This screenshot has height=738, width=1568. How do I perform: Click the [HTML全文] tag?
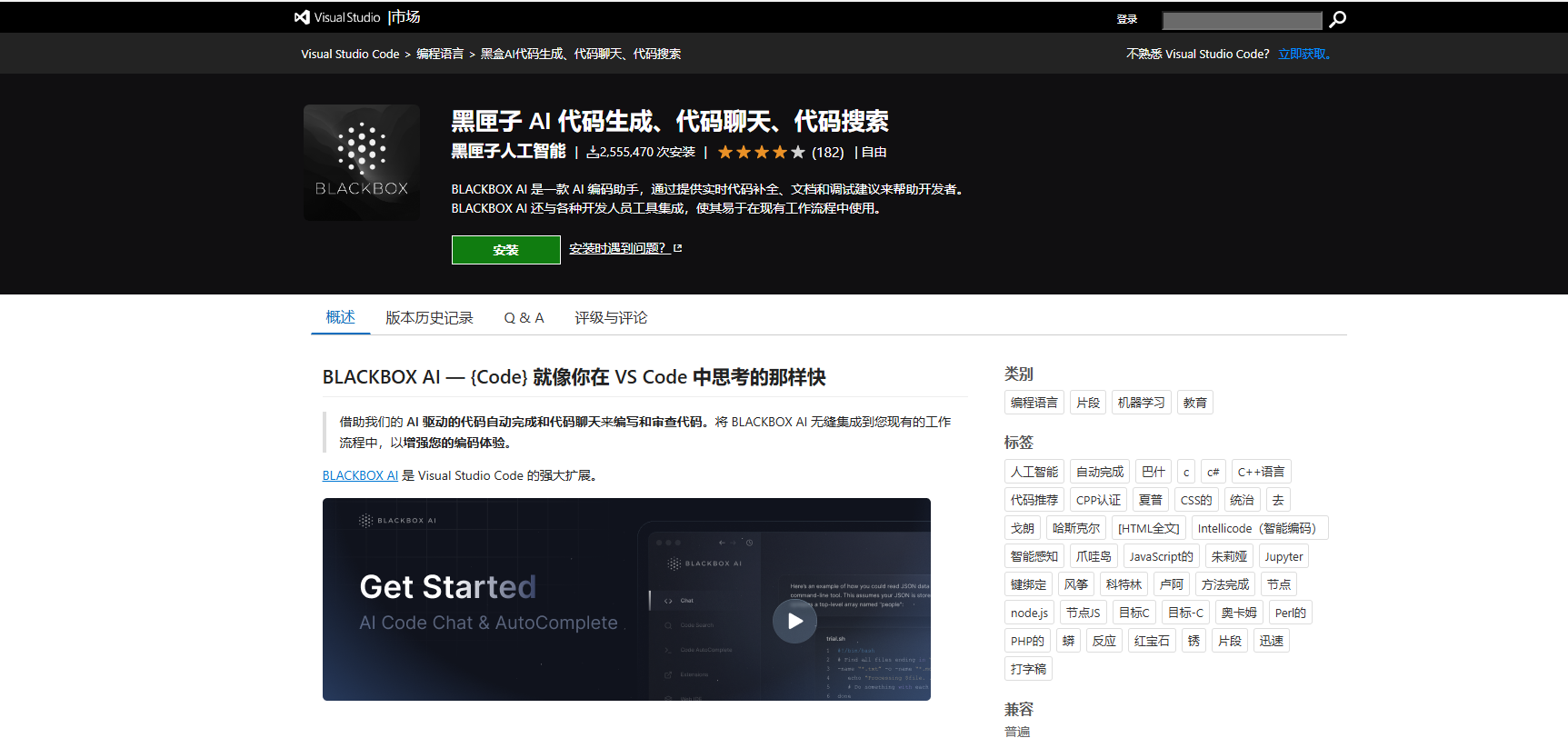(1149, 528)
